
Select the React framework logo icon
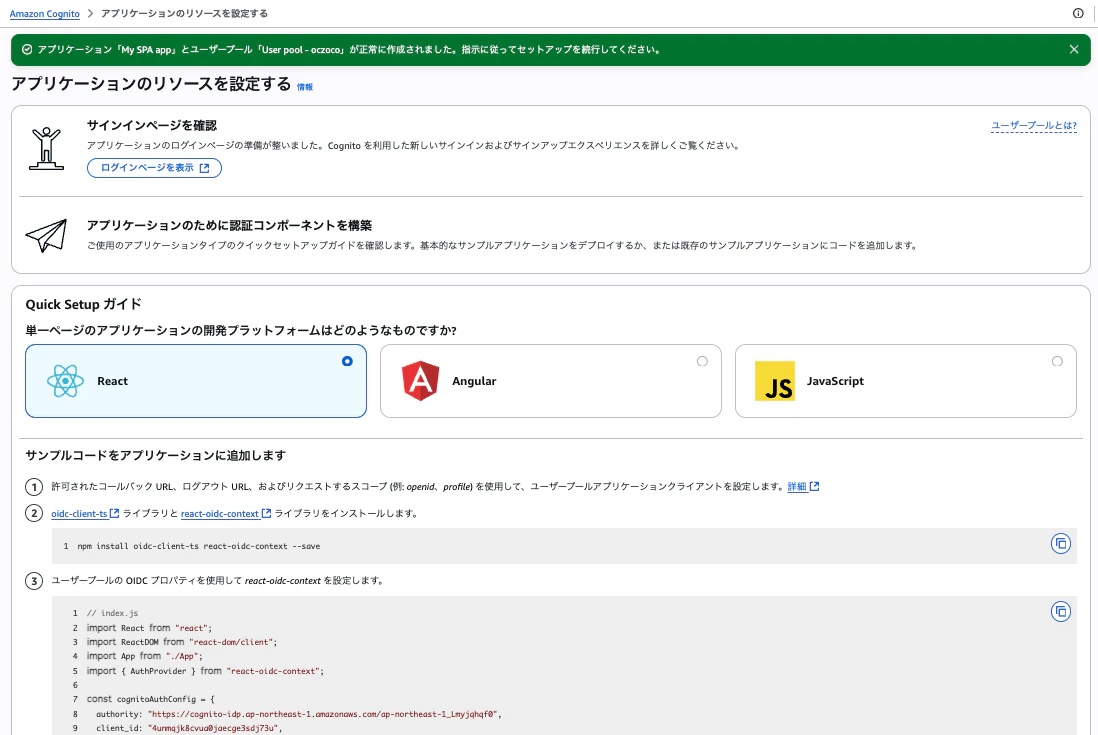[65, 381]
